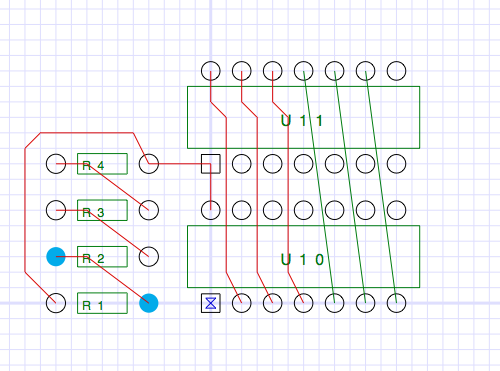The image size is (500, 371).
Task: Click the rightmost pad in U10's top row
Action: click(x=396, y=210)
